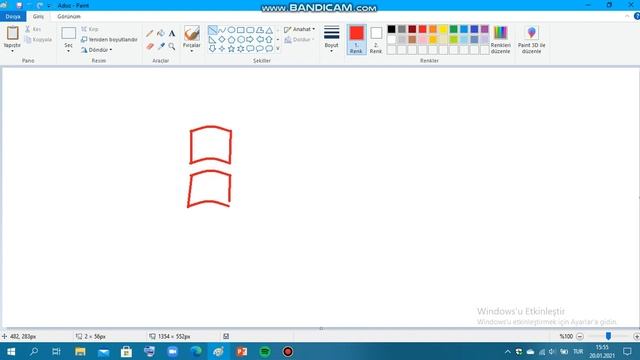Viewport: 640px width, 360px height.
Task: Select the Text tool (A icon)
Action: point(172,33)
